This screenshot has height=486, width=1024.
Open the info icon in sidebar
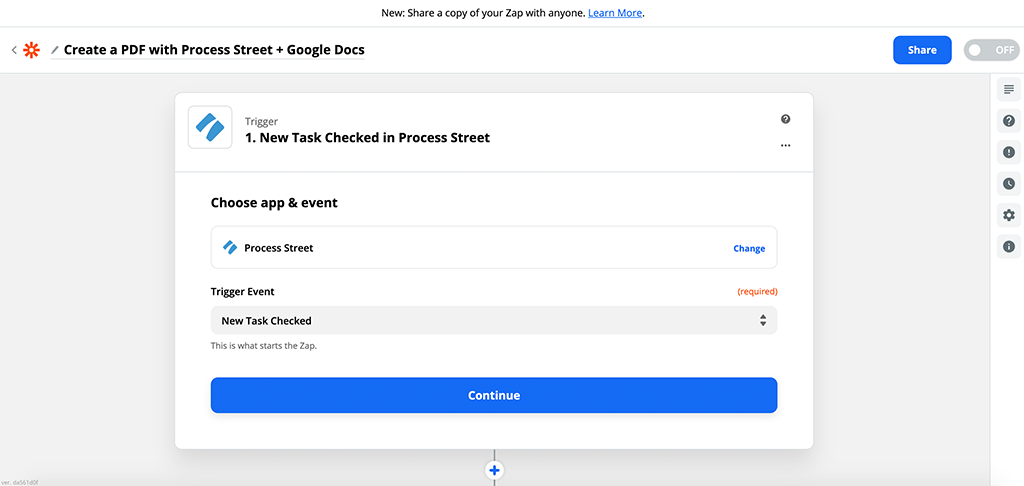click(1008, 246)
